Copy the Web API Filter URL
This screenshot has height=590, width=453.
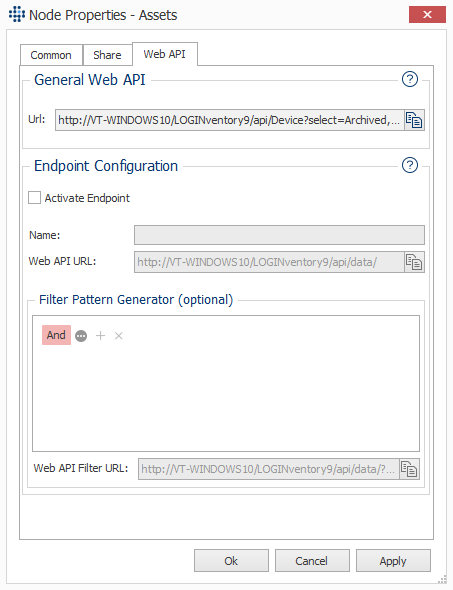(409, 469)
